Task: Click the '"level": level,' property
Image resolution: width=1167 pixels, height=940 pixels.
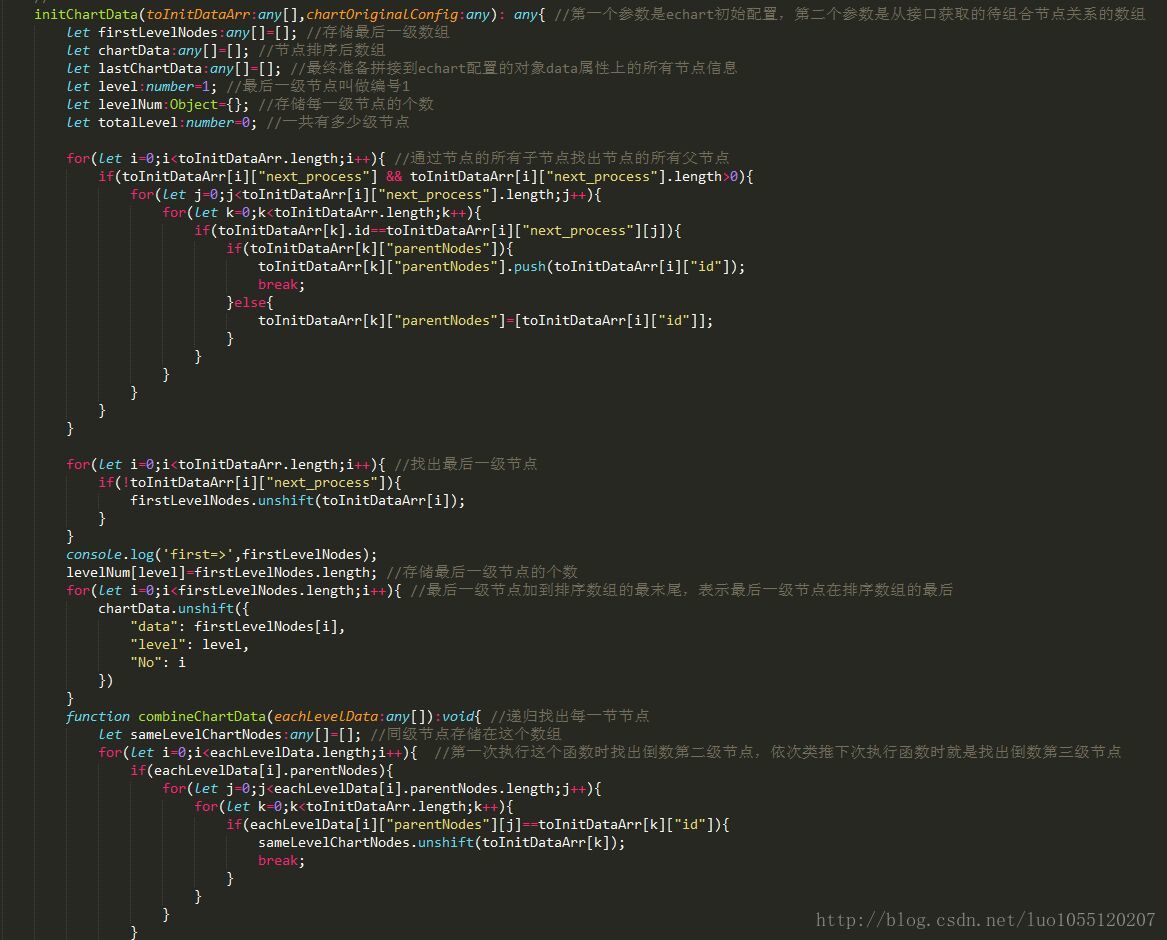Action: click(190, 645)
